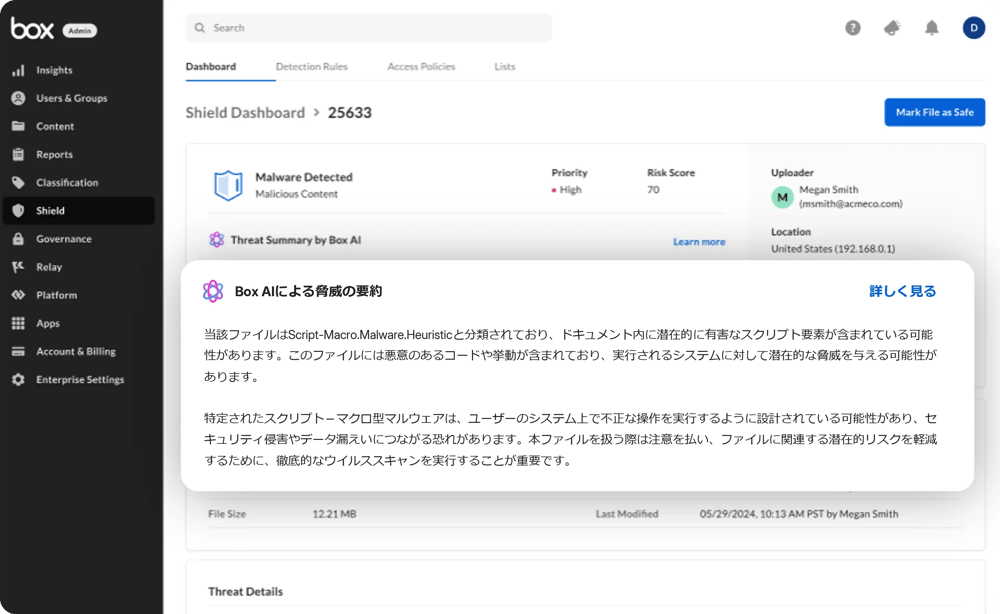Image resolution: width=1000 pixels, height=614 pixels.
Task: Open the help question mark icon
Action: (x=853, y=28)
